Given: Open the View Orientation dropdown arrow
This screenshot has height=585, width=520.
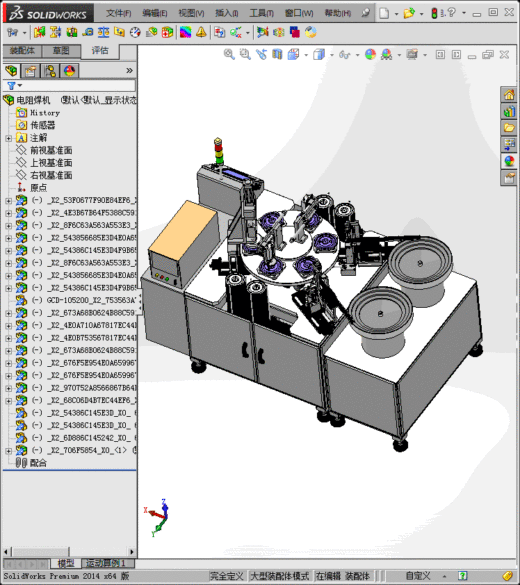Looking at the screenshot, I should tap(306, 55).
